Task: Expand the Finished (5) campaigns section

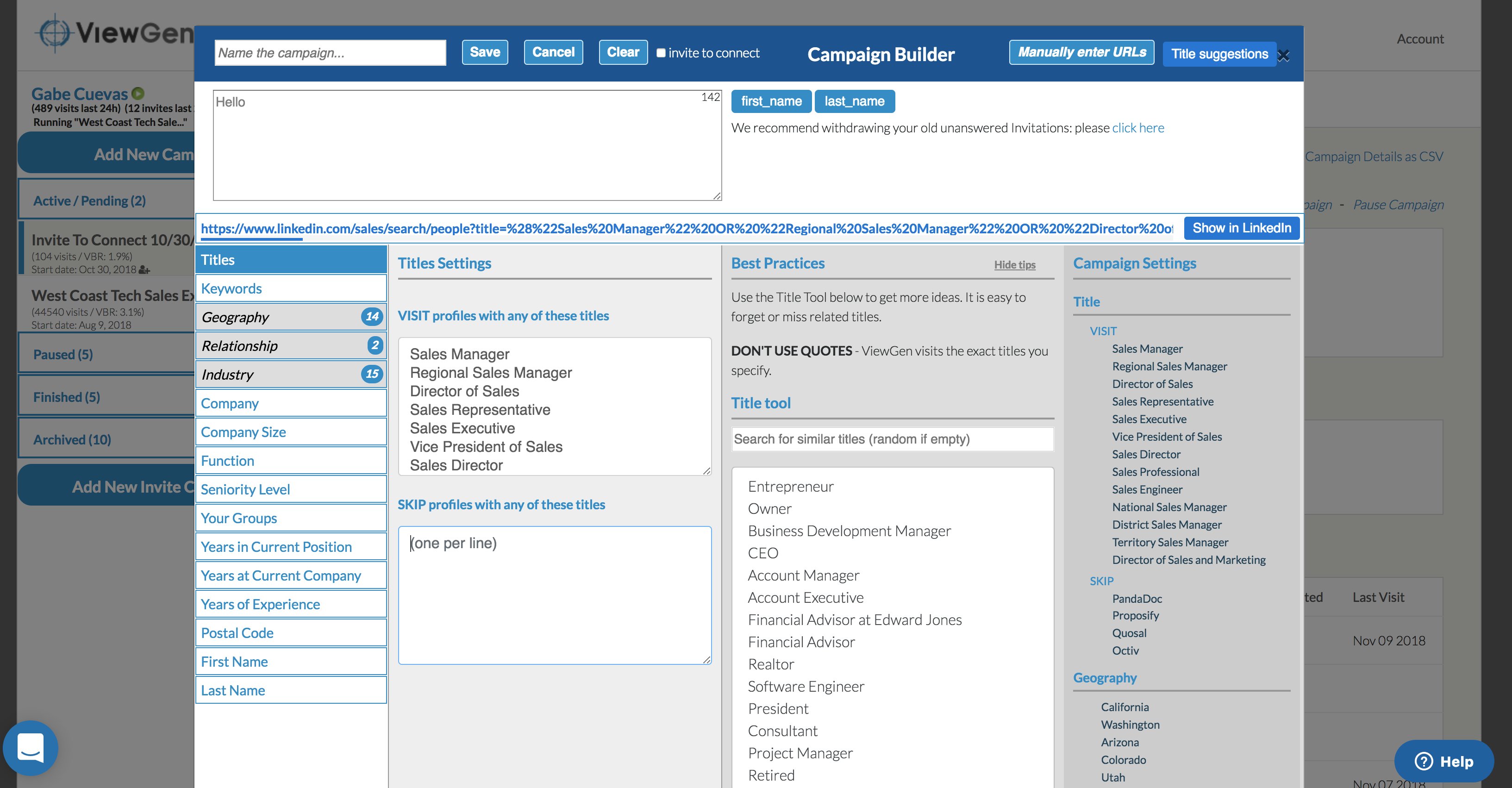Action: point(66,396)
